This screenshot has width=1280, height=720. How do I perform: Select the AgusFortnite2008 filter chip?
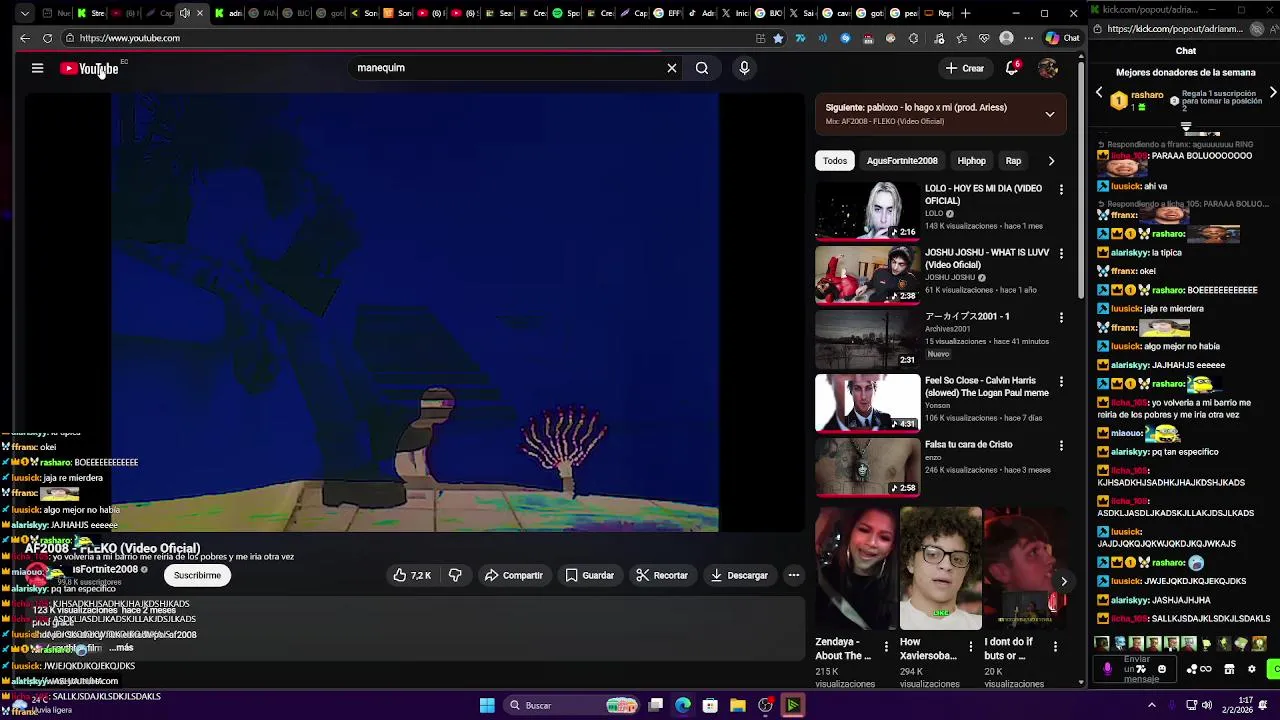902,161
